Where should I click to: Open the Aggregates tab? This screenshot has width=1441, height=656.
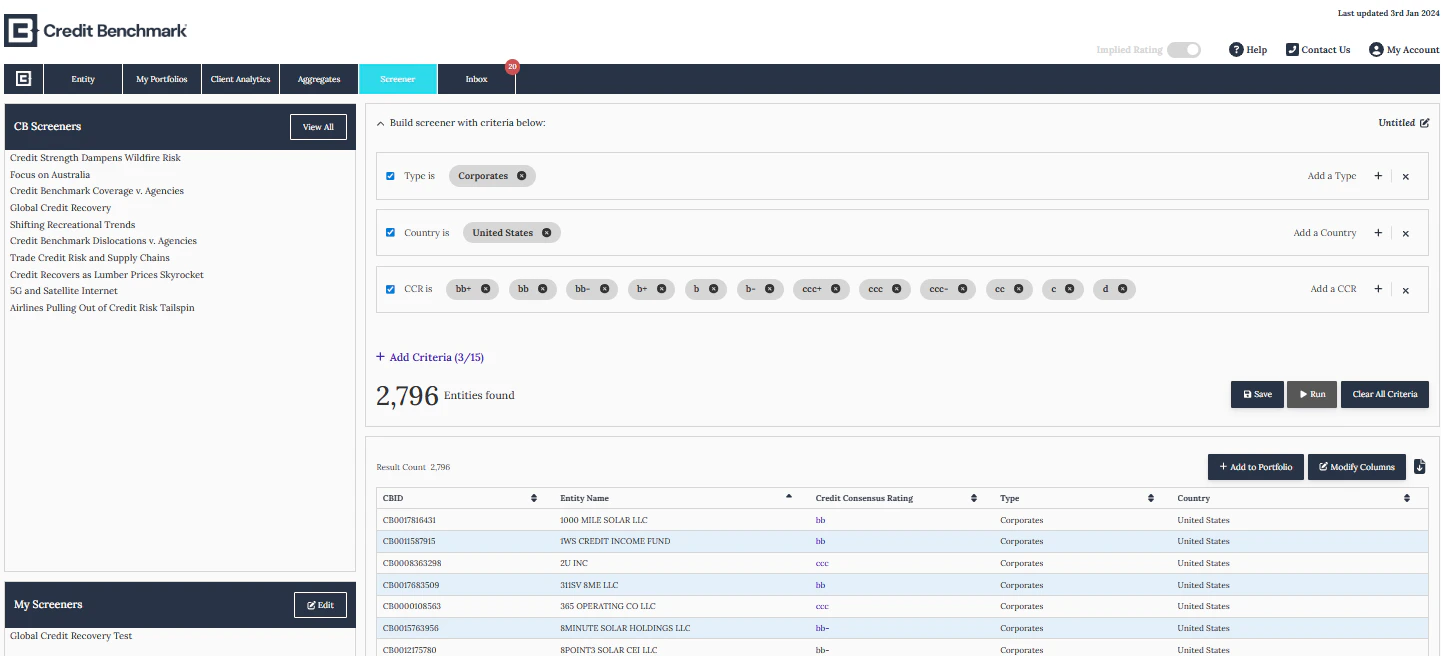coord(319,79)
